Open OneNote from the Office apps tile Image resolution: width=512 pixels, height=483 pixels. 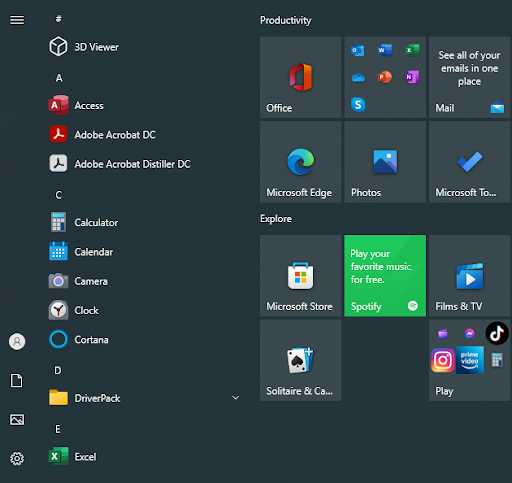tap(412, 77)
